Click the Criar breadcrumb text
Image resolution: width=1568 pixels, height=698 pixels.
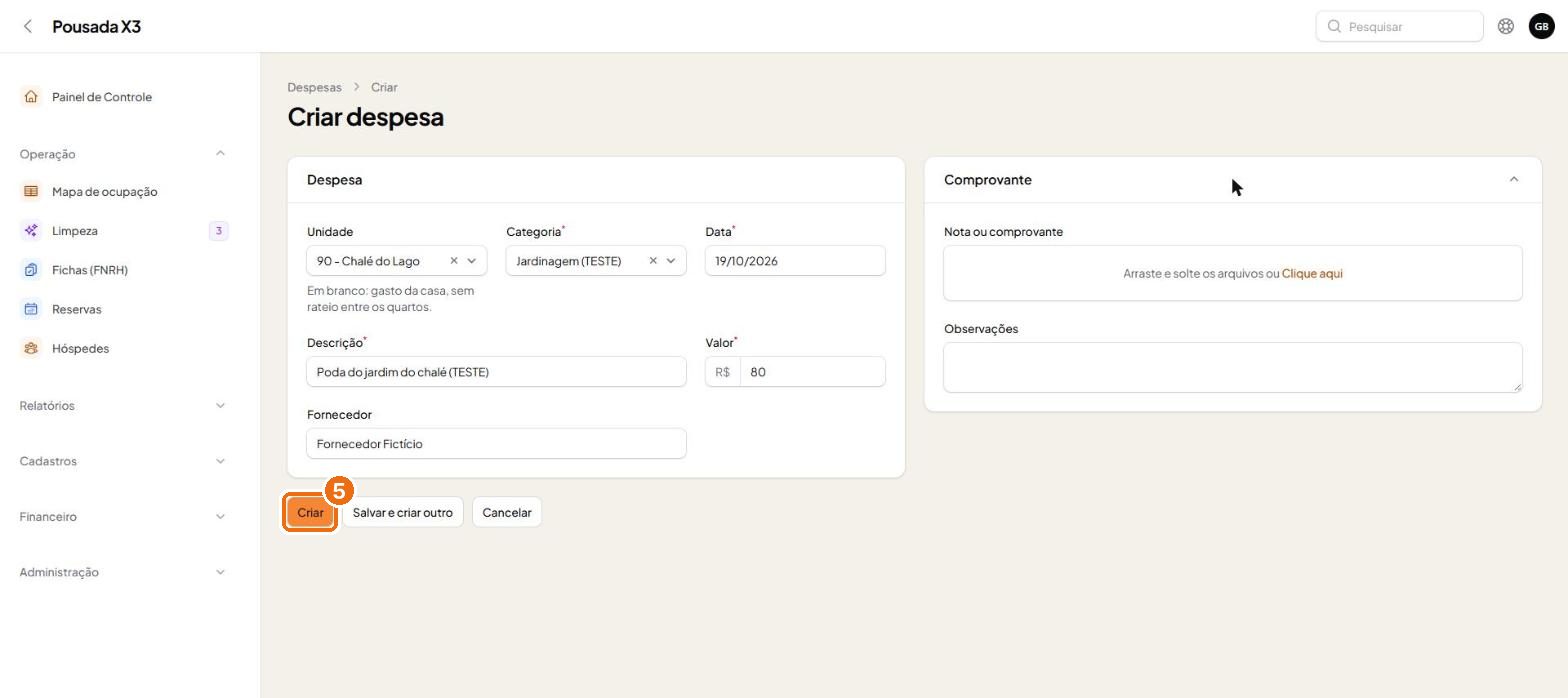point(384,87)
